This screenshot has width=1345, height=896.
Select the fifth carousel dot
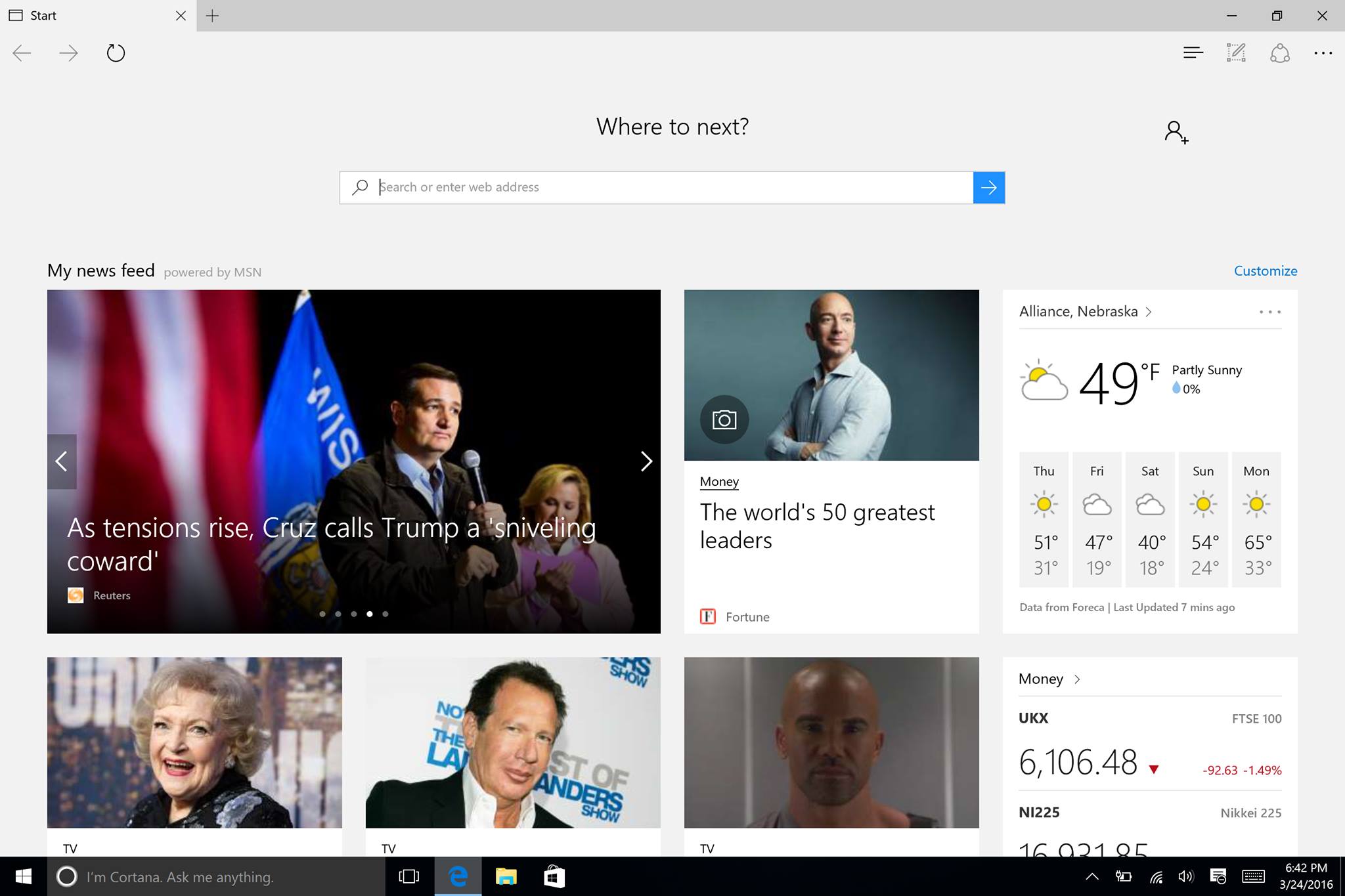[386, 614]
